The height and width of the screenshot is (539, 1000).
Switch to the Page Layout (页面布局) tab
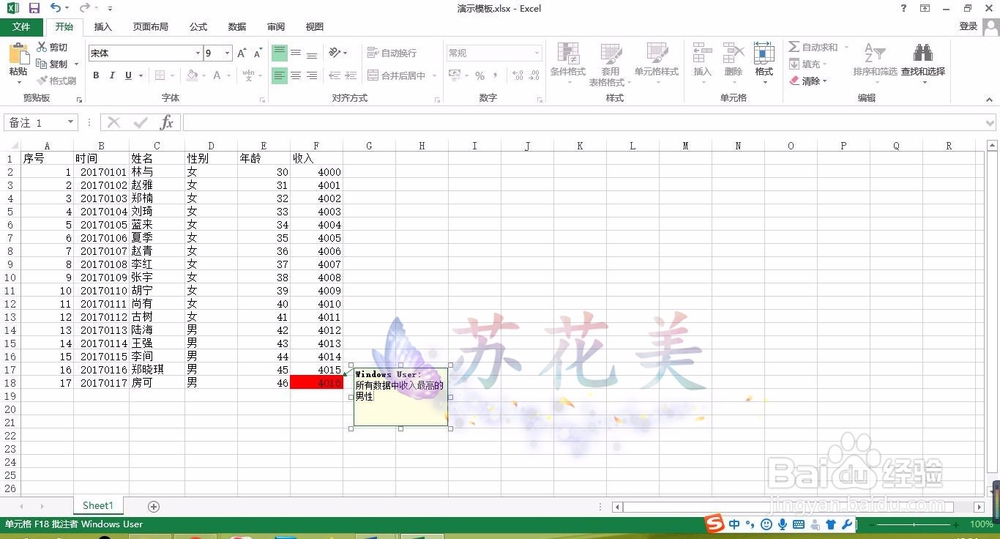pyautogui.click(x=151, y=27)
